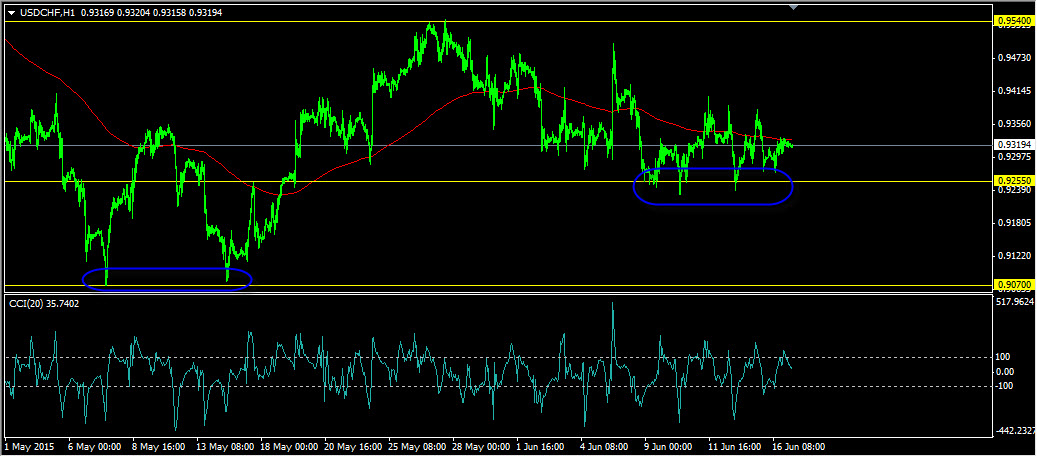
Task: Click the 0.94145 price axis value
Action: click(1015, 91)
